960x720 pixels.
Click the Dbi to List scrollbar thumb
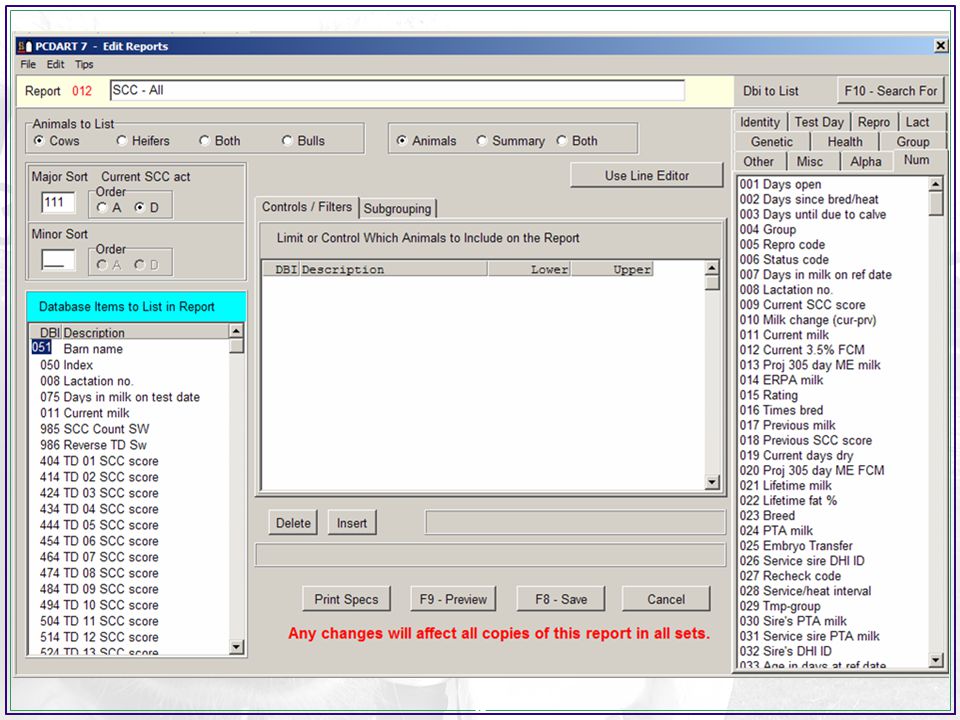(x=936, y=204)
